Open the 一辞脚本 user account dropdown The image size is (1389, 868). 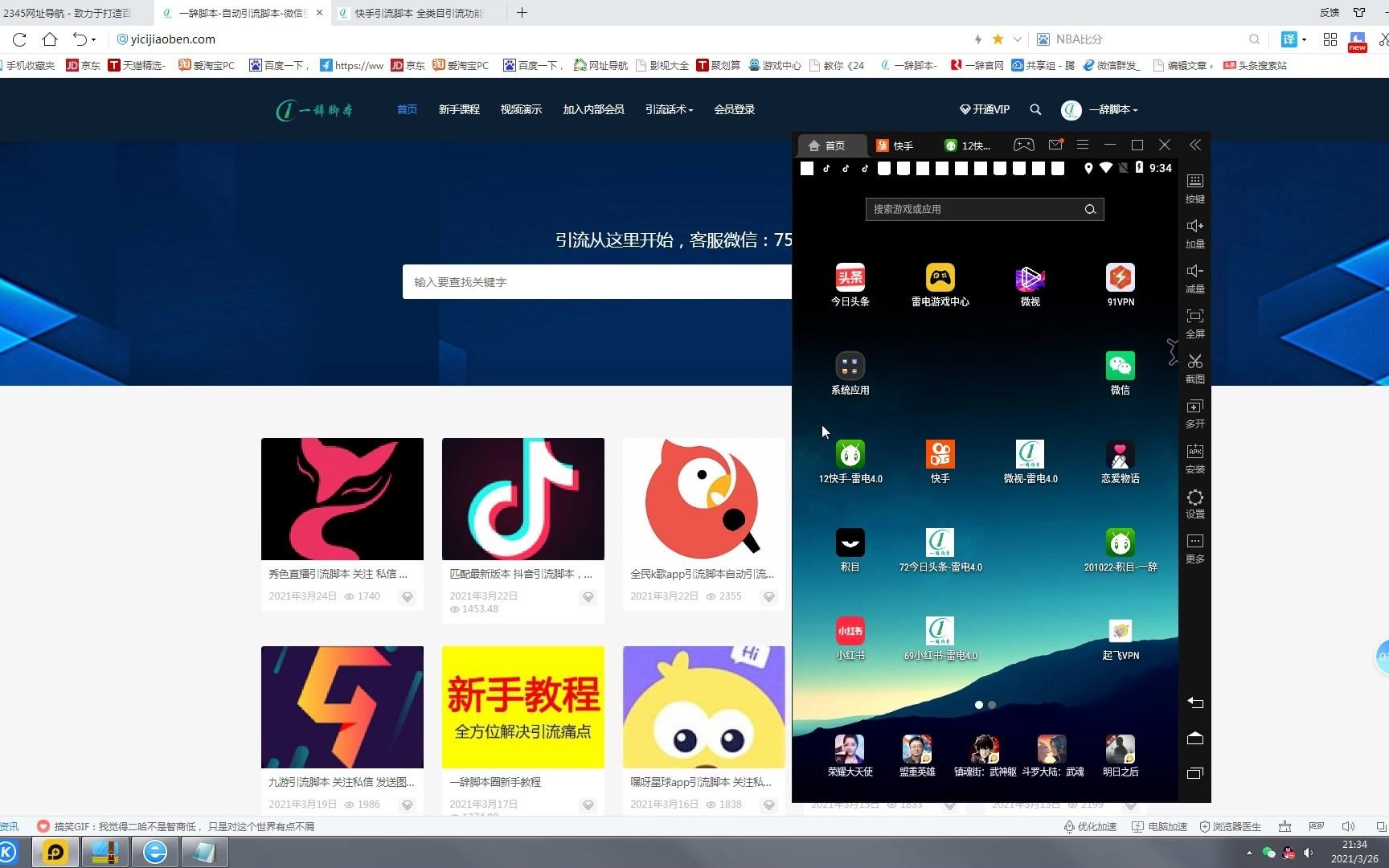click(1100, 109)
